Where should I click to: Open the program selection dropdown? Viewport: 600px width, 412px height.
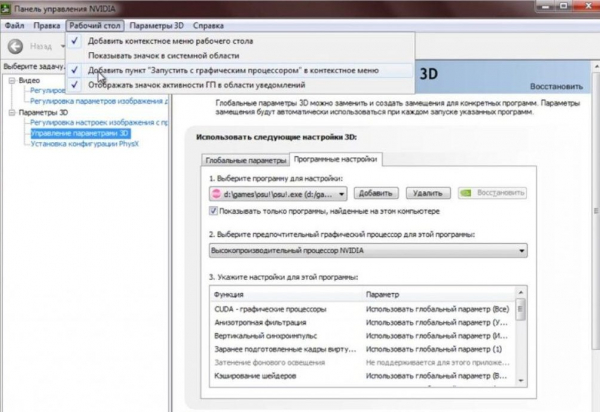pos(278,194)
